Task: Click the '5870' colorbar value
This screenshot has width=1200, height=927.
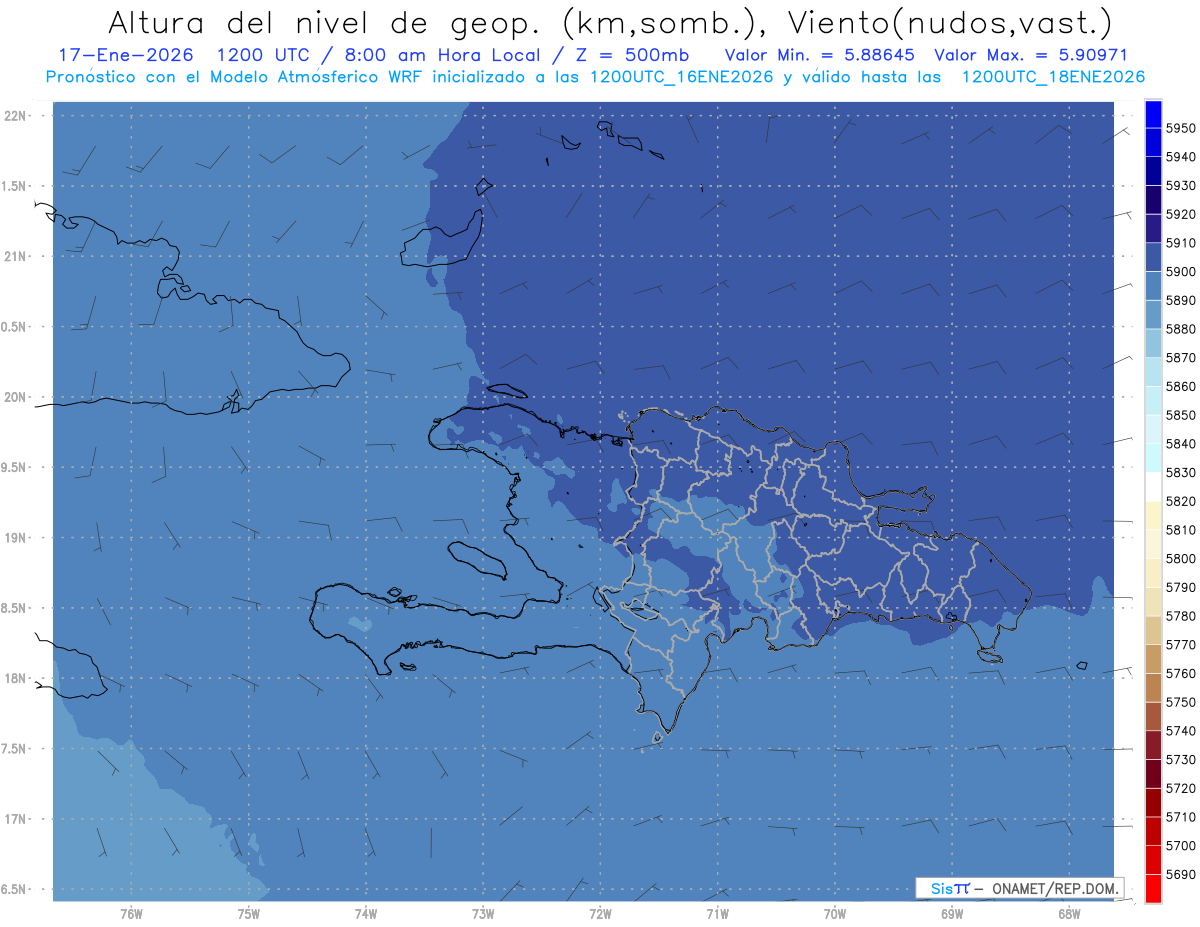Action: point(1180,358)
